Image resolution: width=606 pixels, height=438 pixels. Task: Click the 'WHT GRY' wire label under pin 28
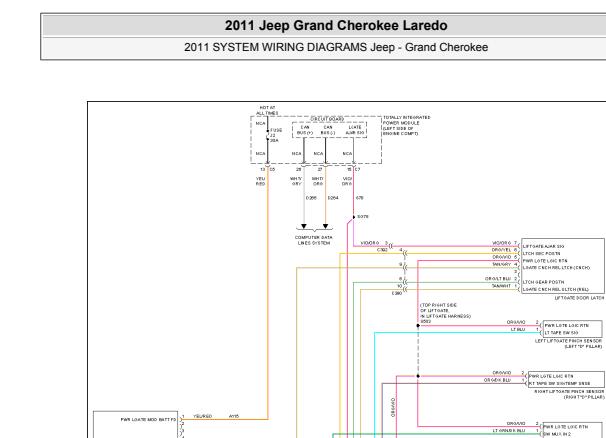pos(296,181)
